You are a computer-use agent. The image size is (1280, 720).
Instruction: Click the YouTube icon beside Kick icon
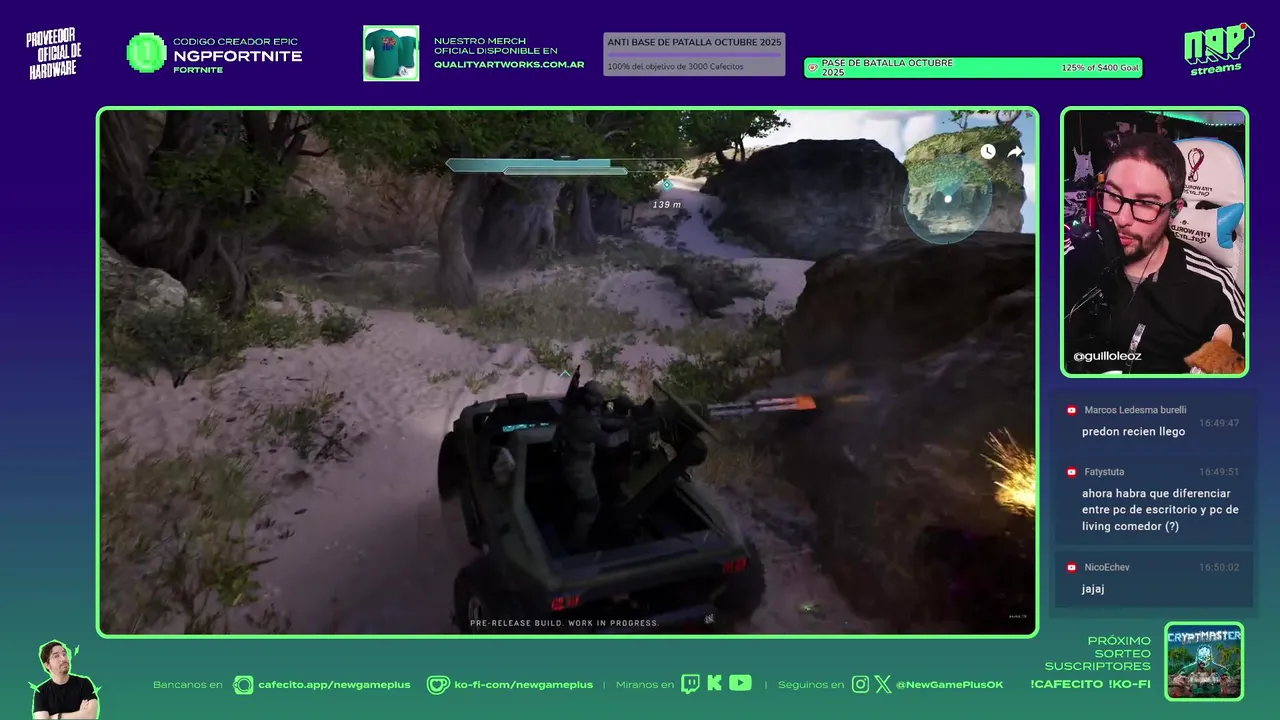(x=740, y=683)
